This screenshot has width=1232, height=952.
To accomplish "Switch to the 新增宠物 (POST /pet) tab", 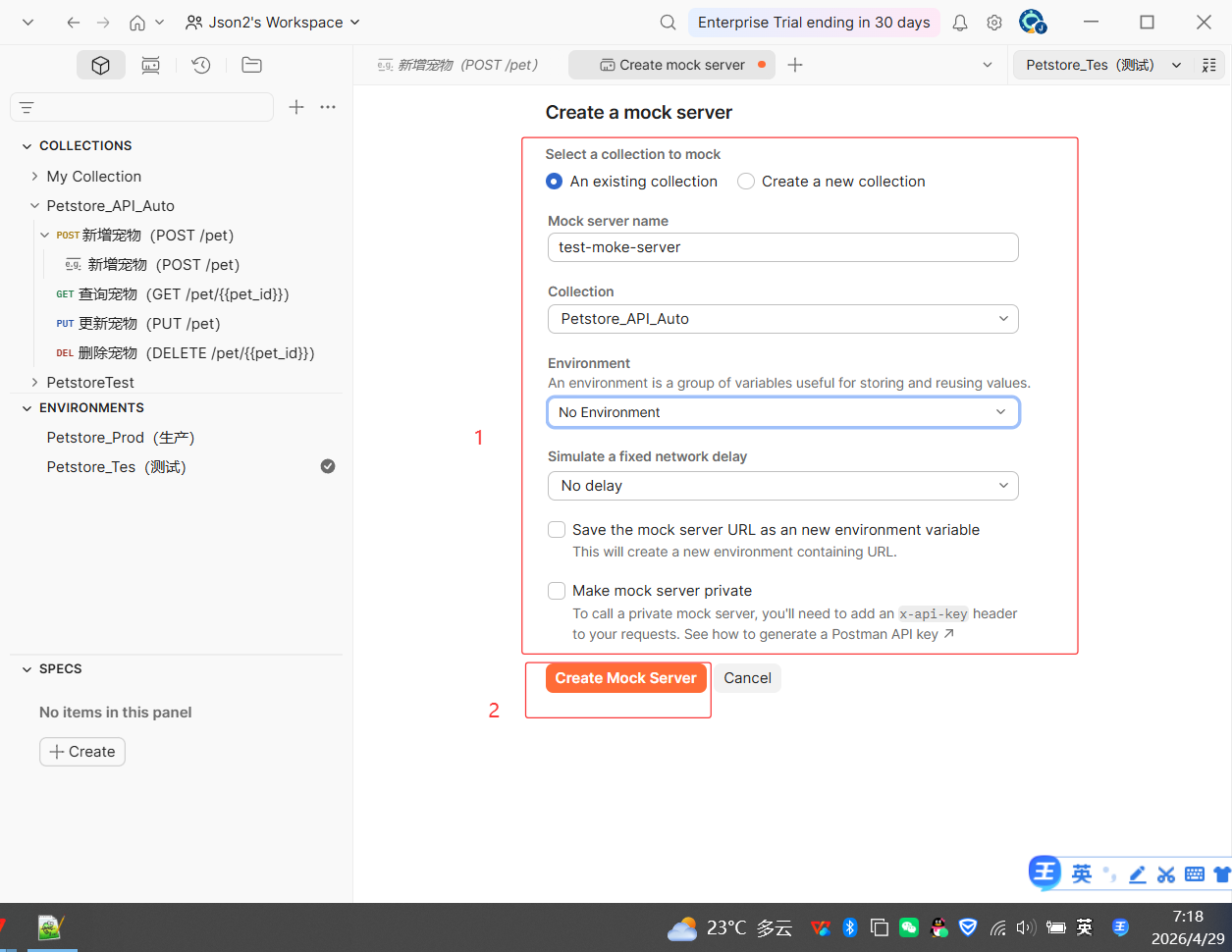I will 457,65.
